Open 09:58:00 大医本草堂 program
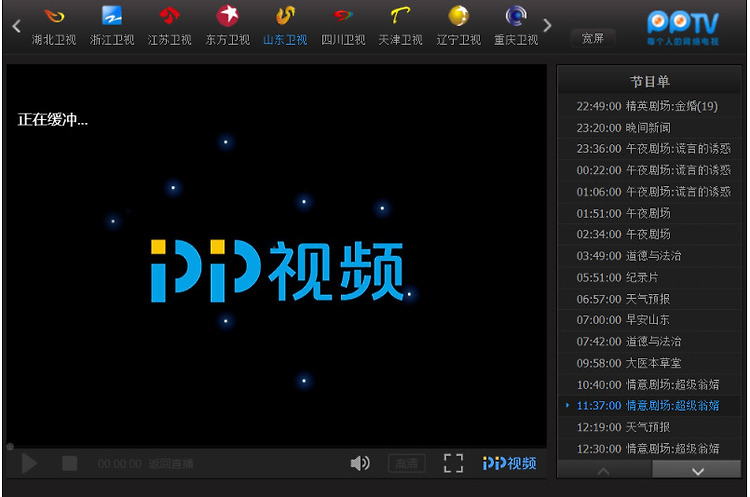 click(x=649, y=363)
